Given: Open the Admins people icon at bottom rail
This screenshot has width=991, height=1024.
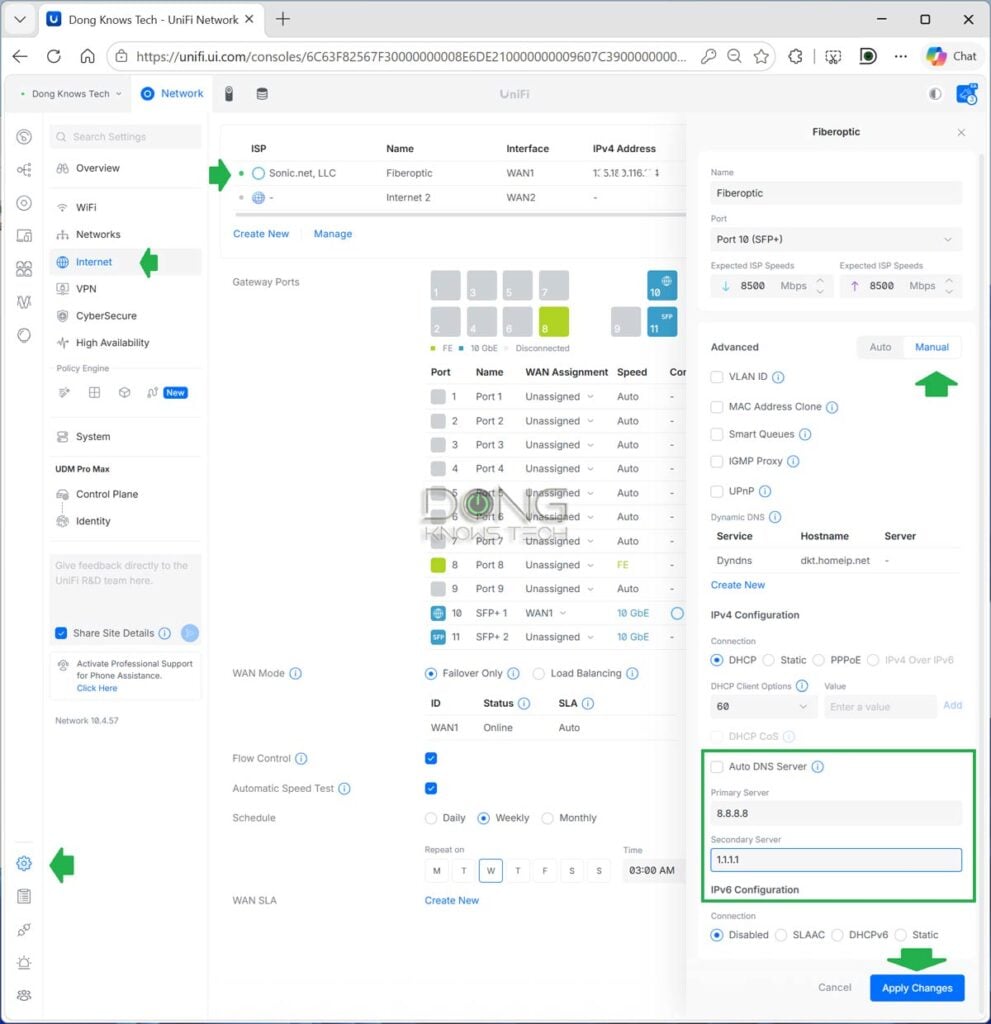Looking at the screenshot, I should click(24, 995).
